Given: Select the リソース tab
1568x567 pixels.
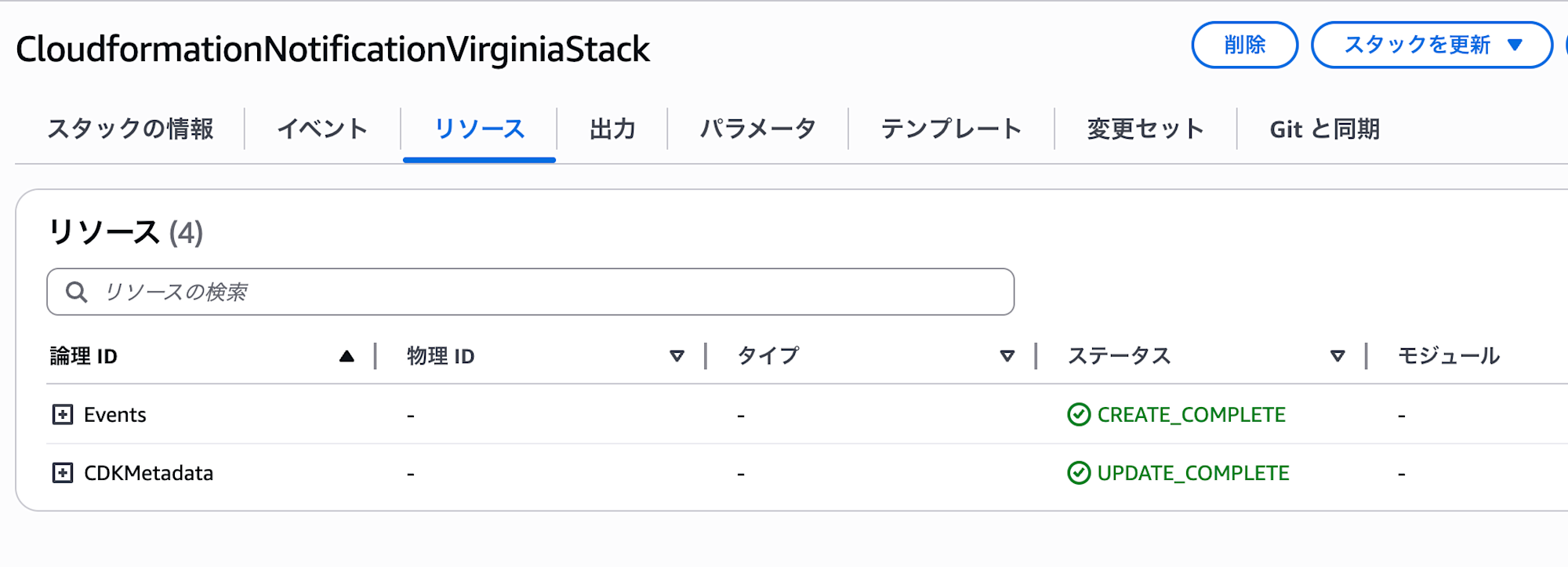Looking at the screenshot, I should (479, 129).
